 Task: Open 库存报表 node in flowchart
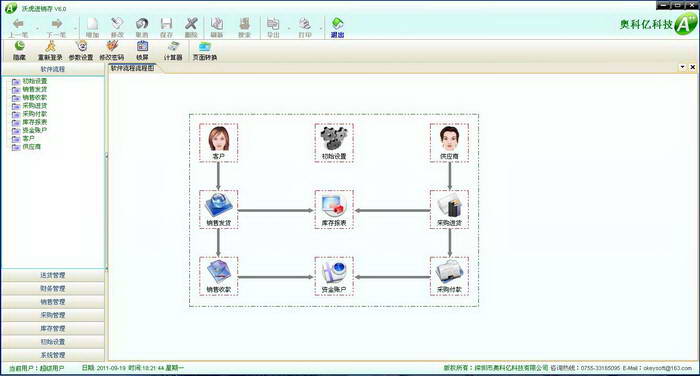tap(334, 209)
